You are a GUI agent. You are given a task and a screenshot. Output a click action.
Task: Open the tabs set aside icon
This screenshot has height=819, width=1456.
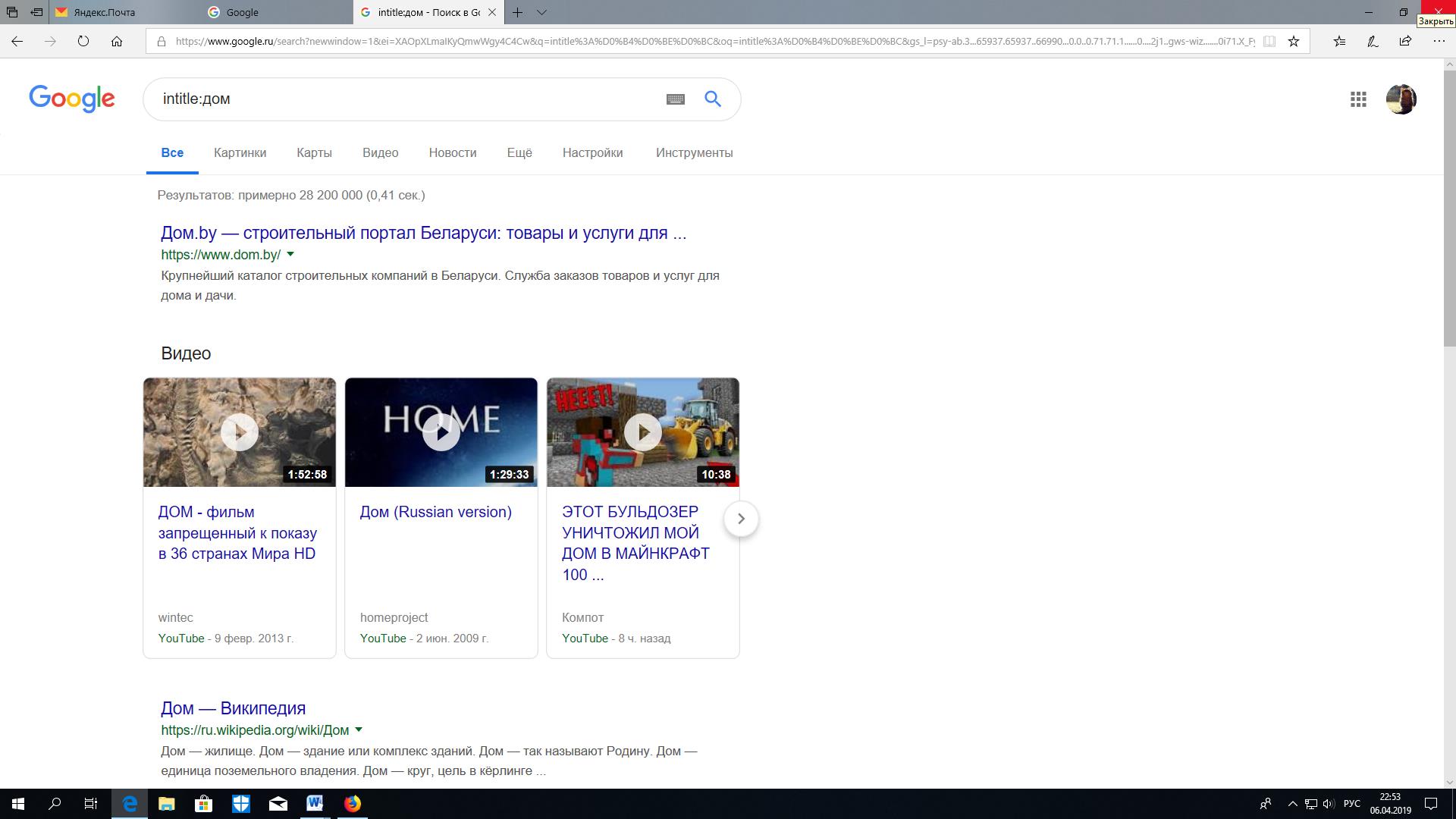pyautogui.click(x=11, y=12)
